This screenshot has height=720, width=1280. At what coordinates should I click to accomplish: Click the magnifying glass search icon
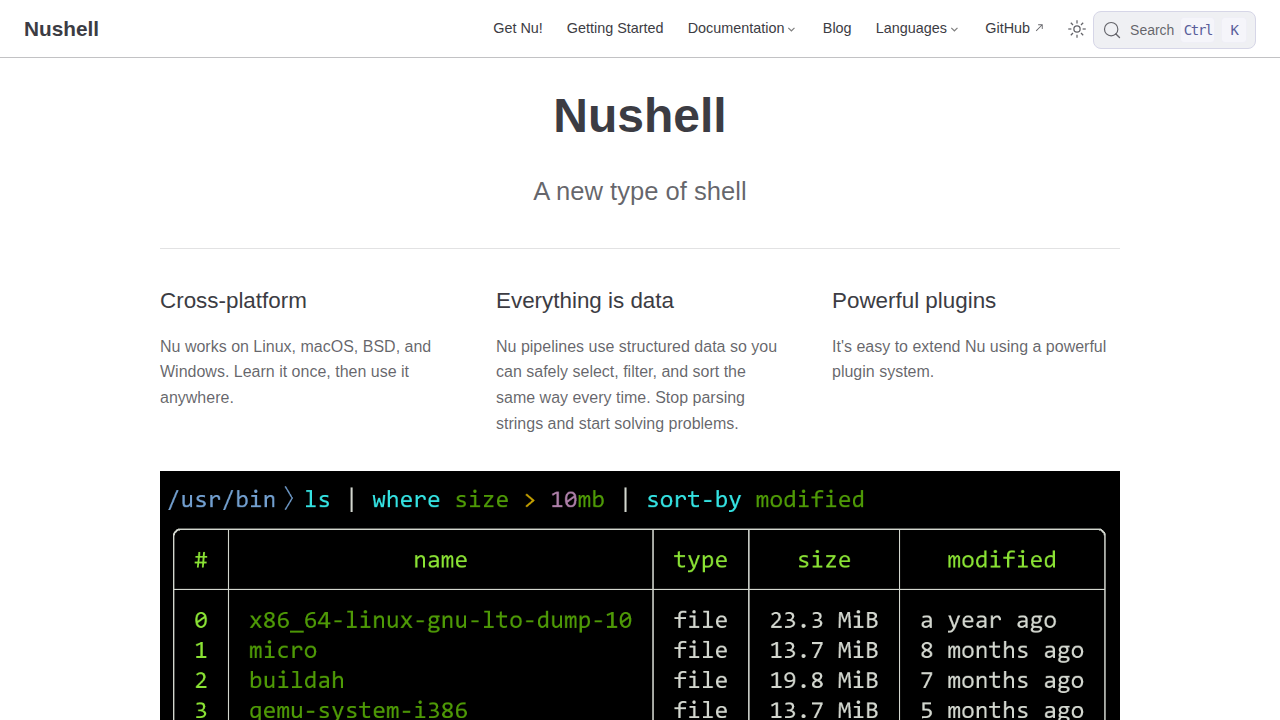click(1112, 30)
